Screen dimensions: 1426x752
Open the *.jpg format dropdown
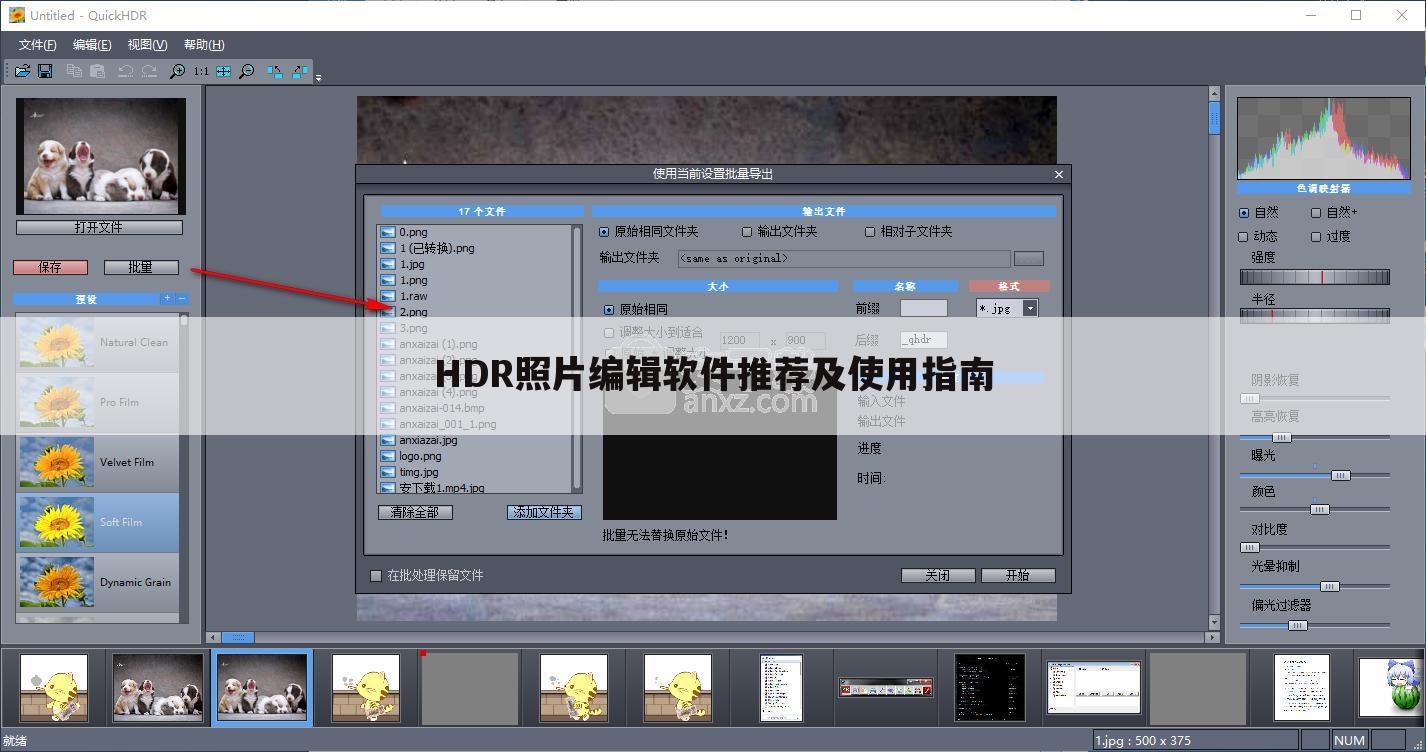(x=1030, y=309)
